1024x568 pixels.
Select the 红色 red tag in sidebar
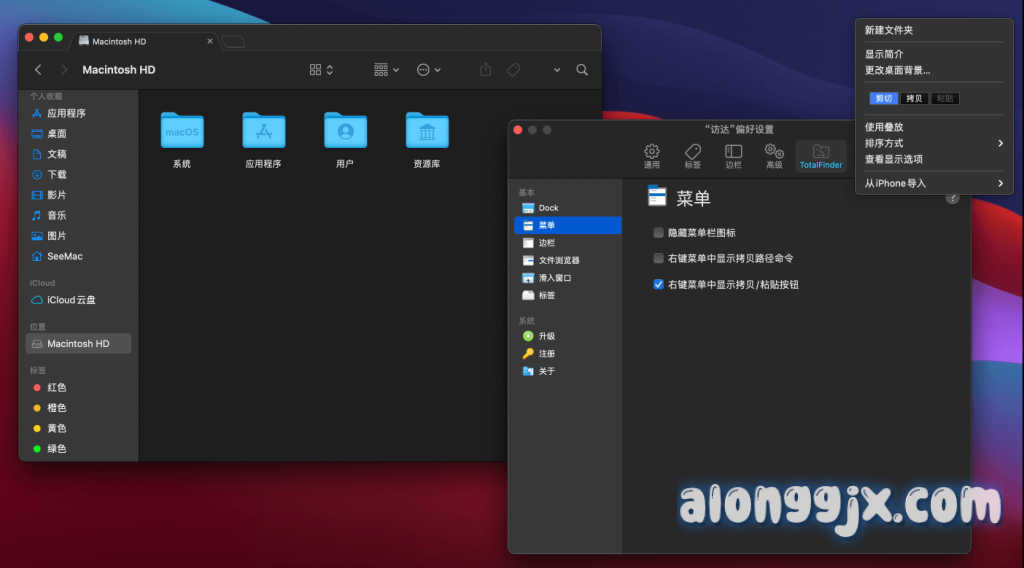56,387
